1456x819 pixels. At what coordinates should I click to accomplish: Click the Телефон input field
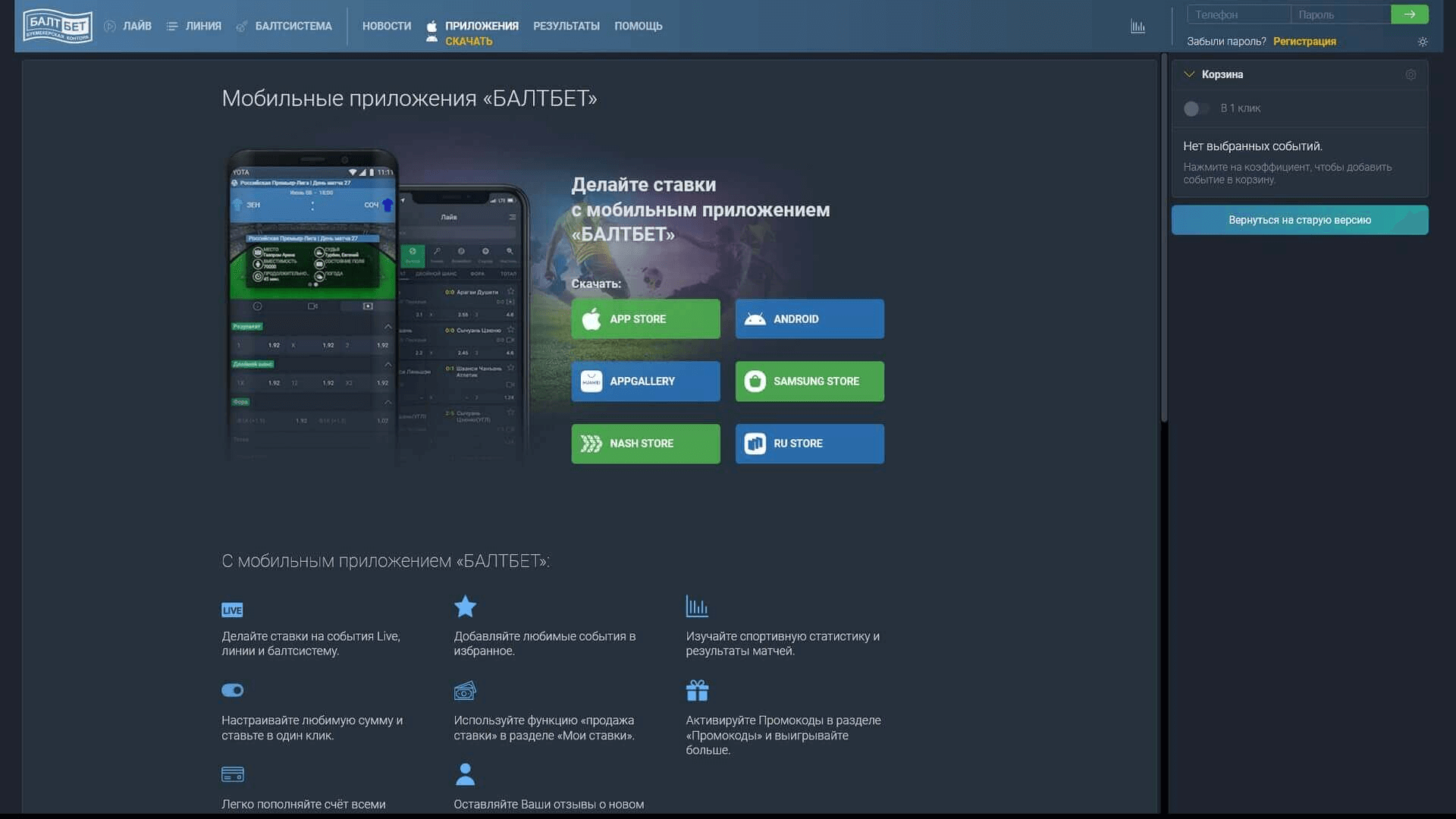1239,14
